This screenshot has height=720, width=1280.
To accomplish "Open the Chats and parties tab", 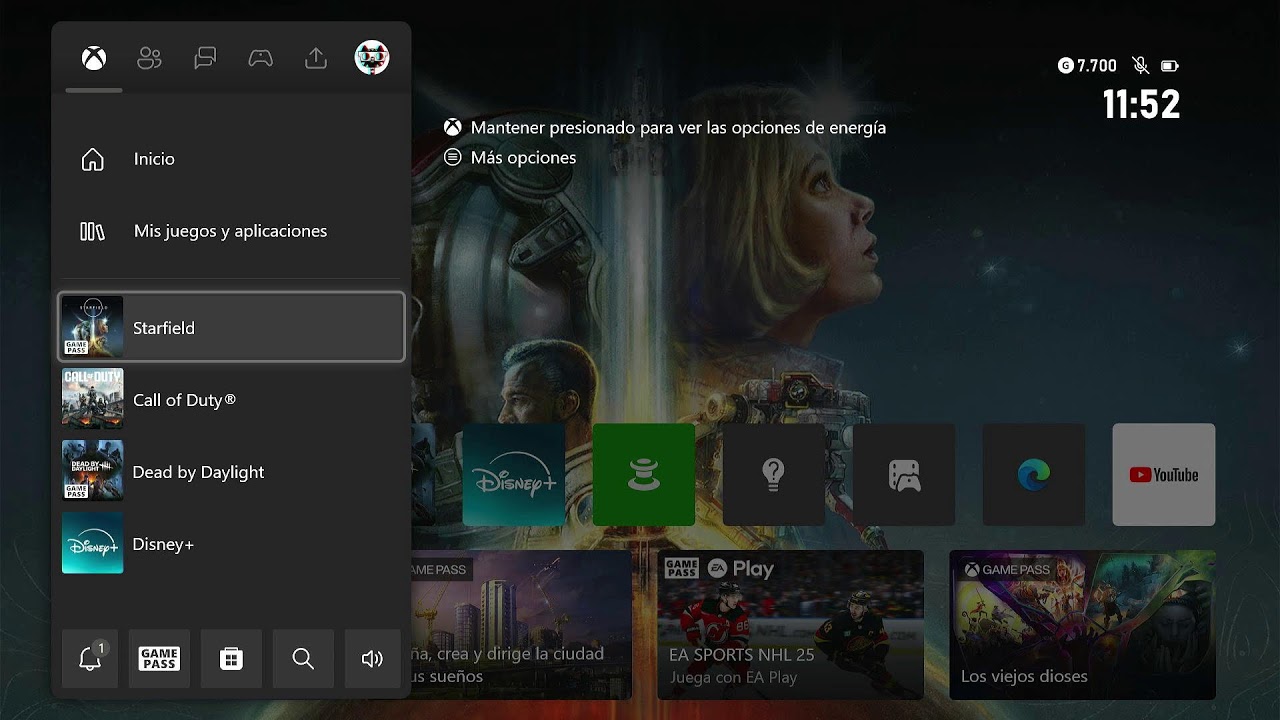I will pyautogui.click(x=205, y=59).
